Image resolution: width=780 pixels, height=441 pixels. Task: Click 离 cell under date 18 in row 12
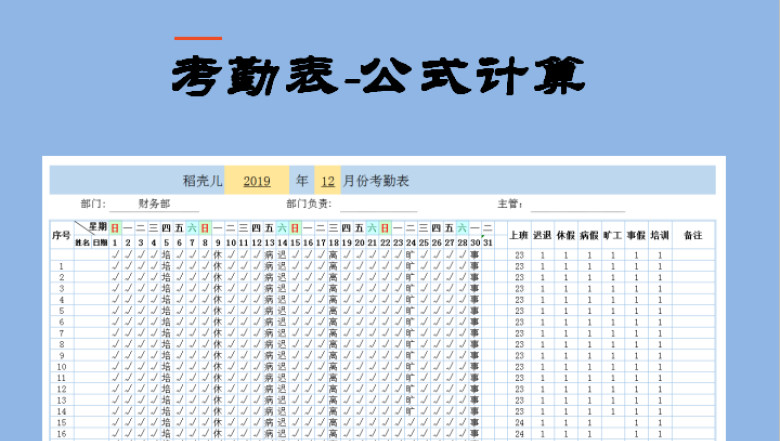[333, 389]
